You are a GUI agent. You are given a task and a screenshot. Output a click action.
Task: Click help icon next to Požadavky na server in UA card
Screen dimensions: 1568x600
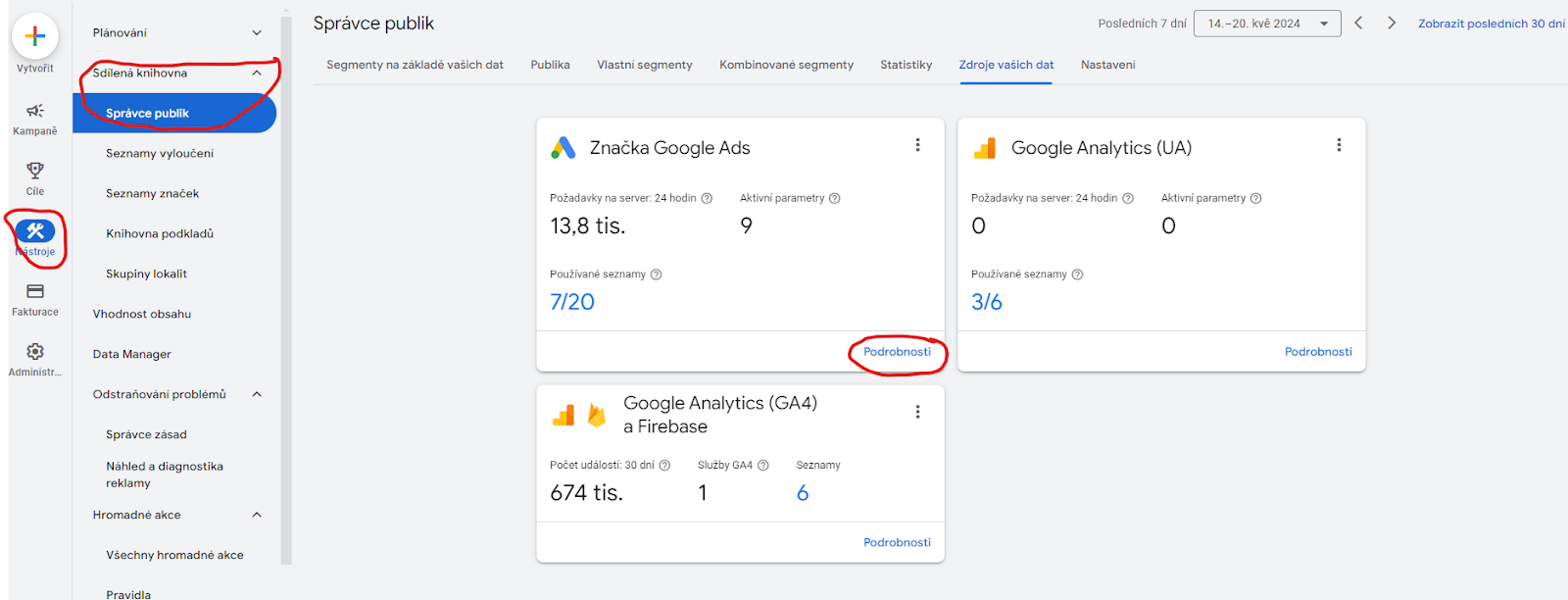[x=1128, y=198]
